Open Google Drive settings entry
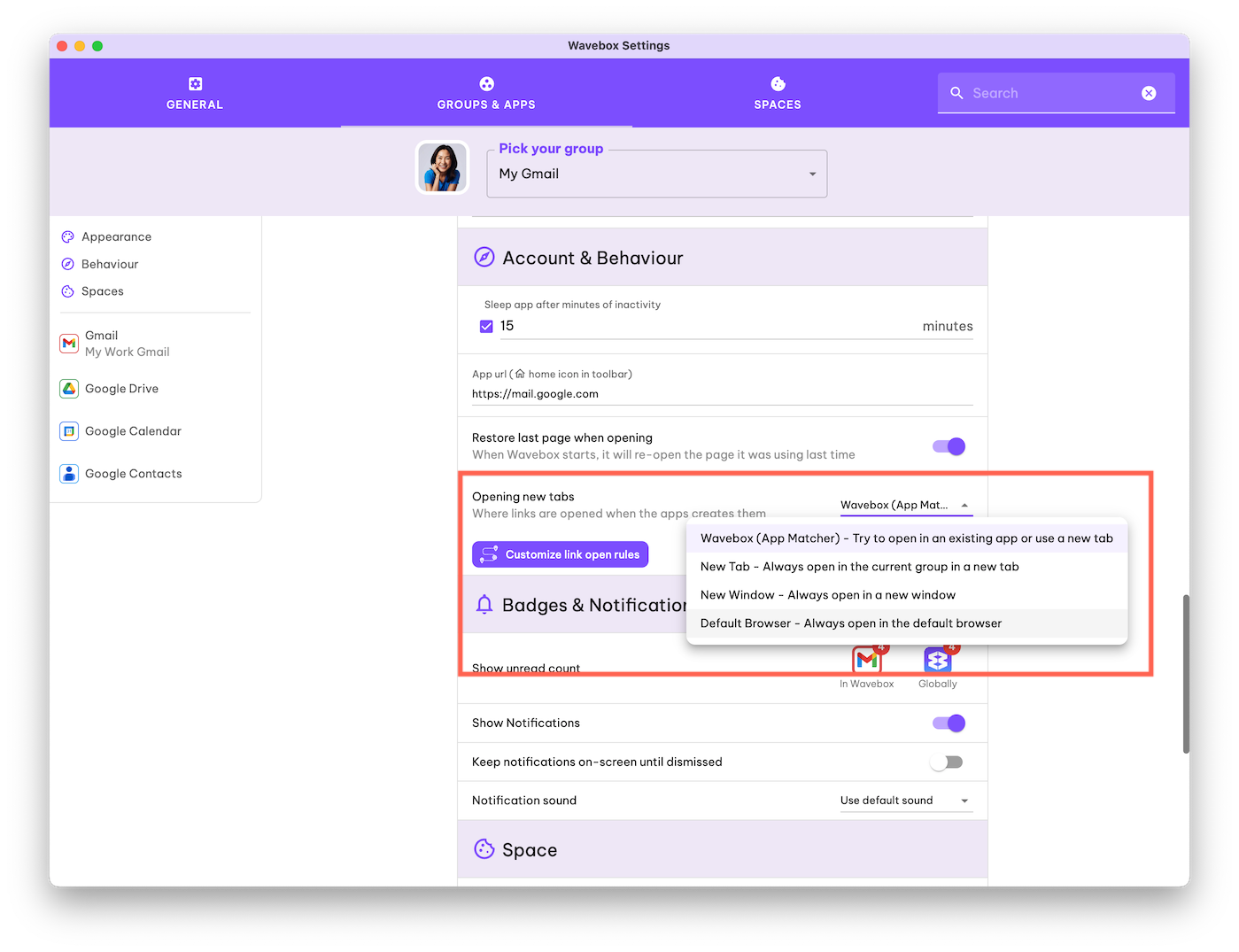The image size is (1239, 952). [155, 389]
